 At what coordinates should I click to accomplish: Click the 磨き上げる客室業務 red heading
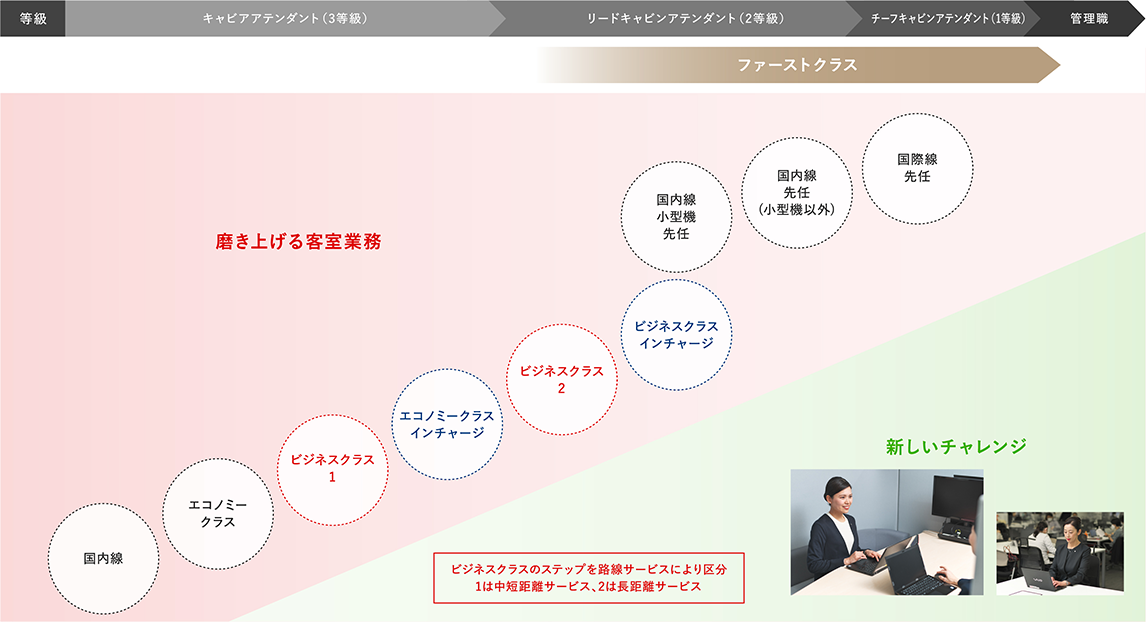[299, 242]
